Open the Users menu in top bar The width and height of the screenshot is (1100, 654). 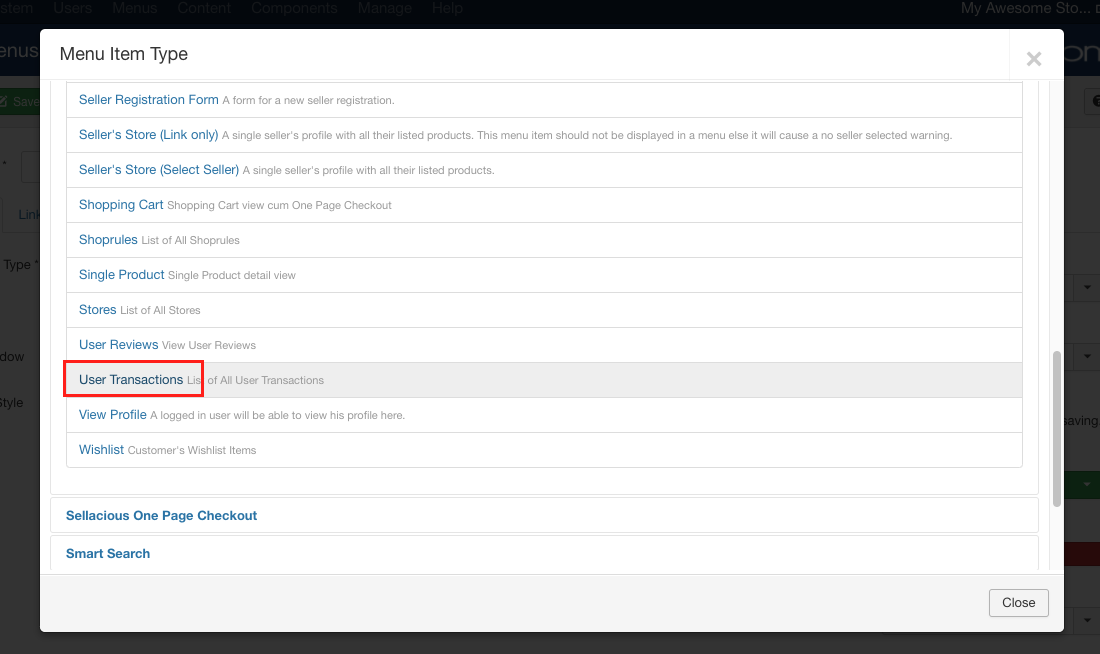(x=73, y=8)
